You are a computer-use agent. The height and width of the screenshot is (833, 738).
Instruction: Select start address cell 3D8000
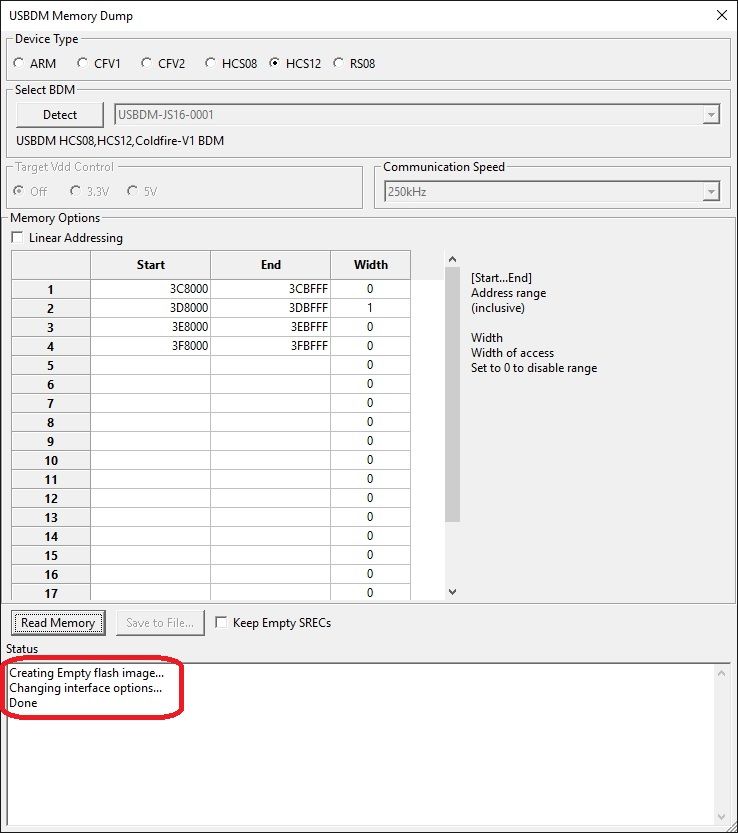[x=150, y=308]
